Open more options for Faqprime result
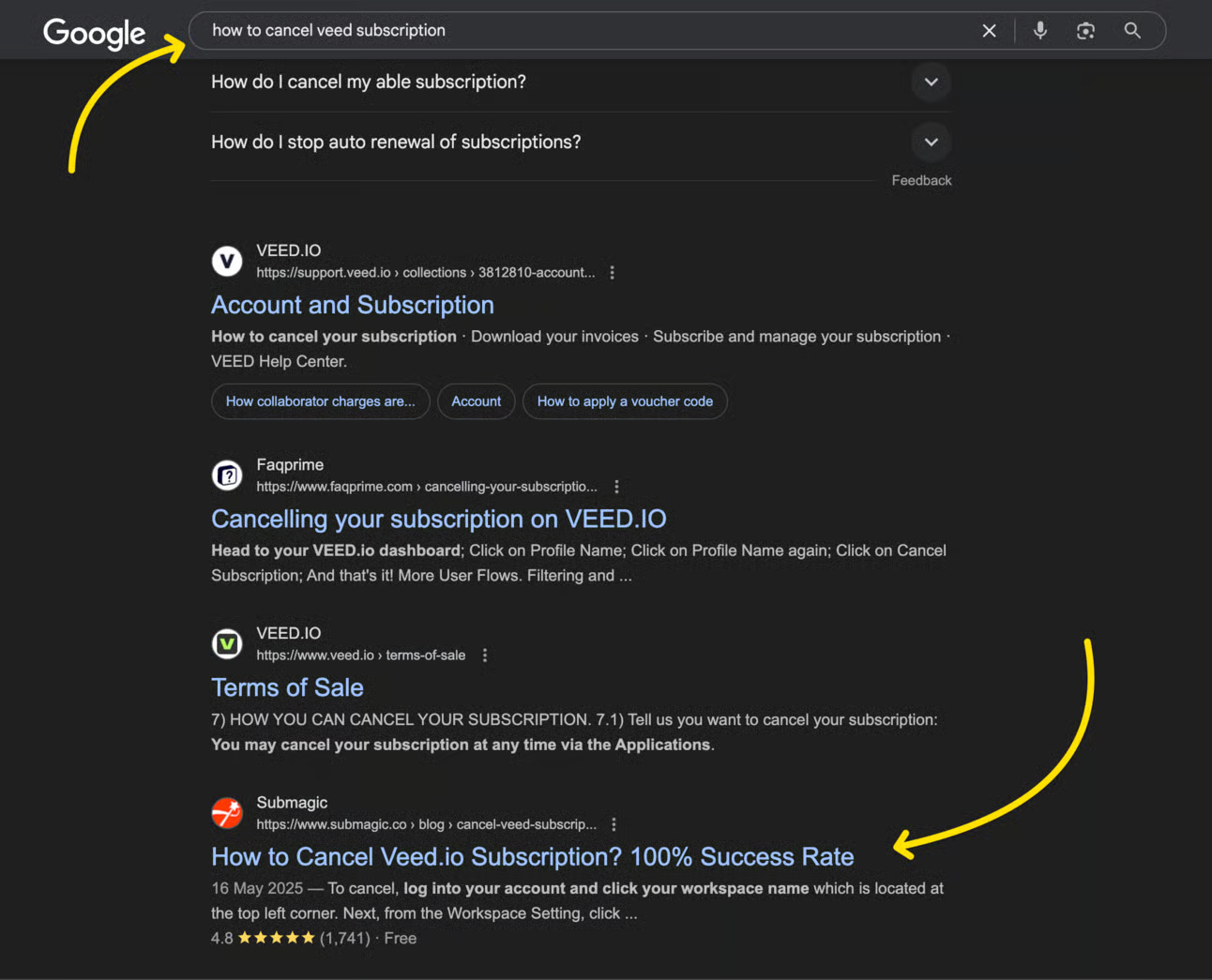1212x980 pixels. click(616, 487)
